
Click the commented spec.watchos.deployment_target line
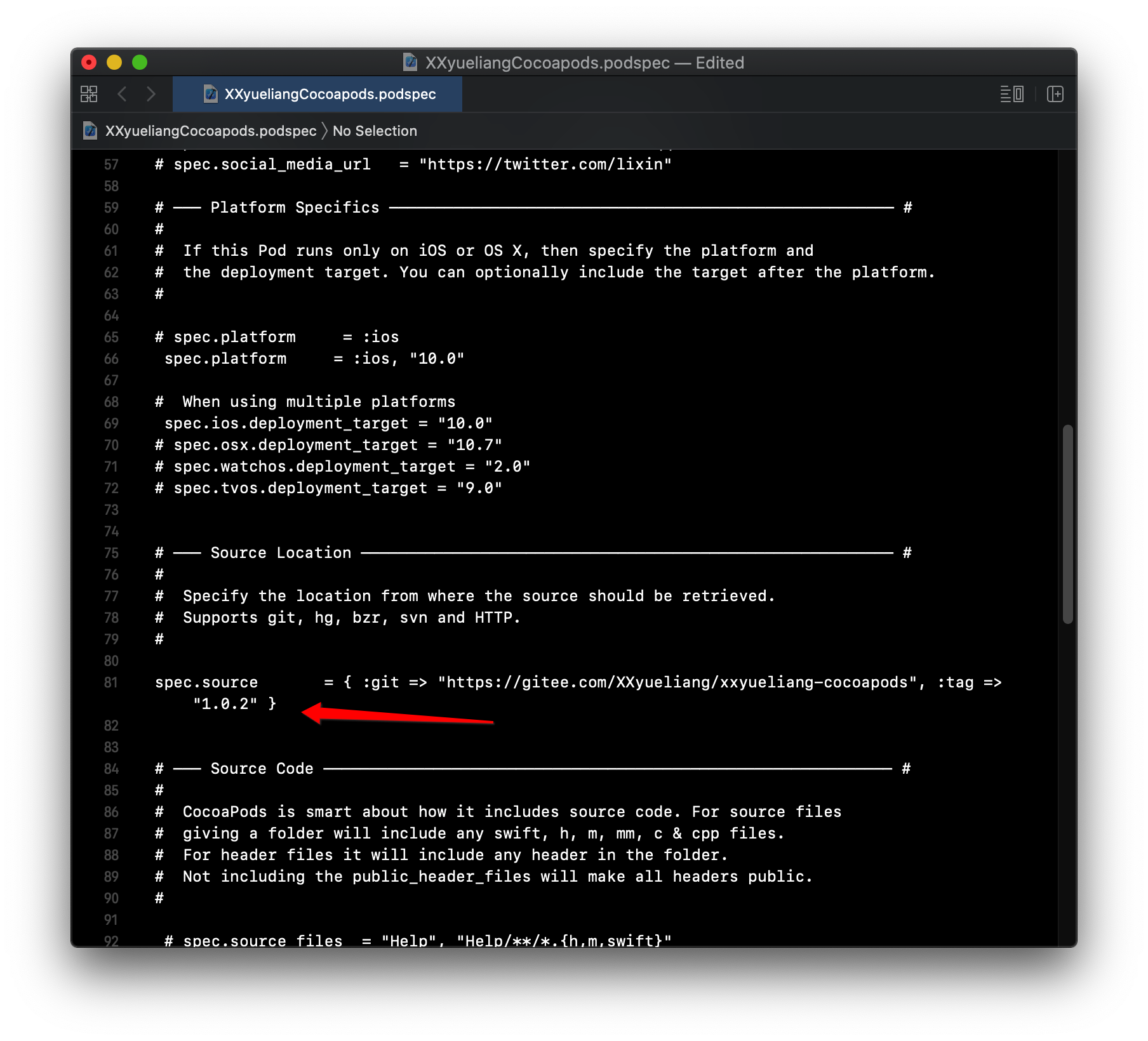click(x=343, y=467)
